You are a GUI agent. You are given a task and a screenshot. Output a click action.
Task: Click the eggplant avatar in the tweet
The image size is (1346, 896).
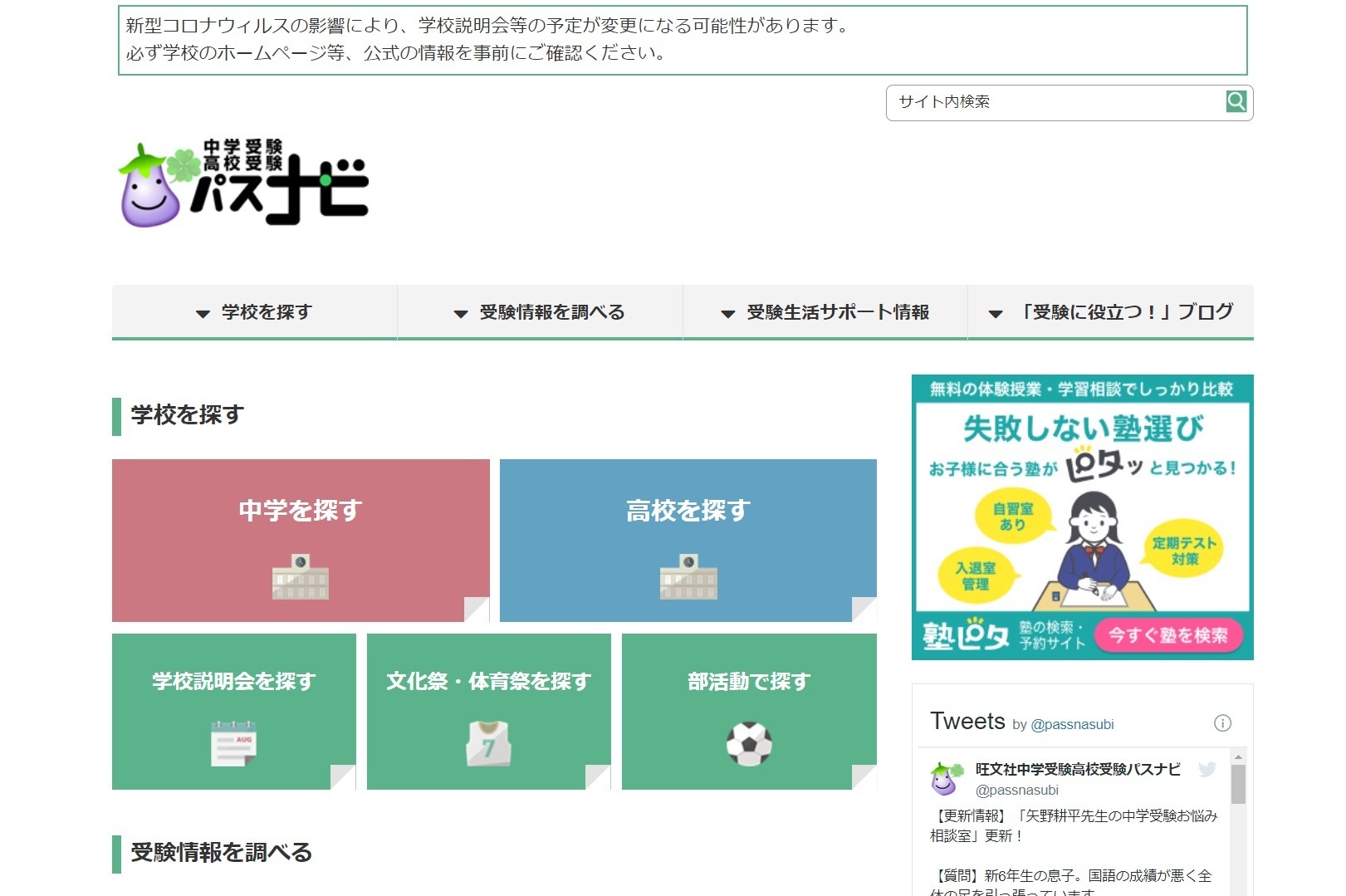[946, 778]
